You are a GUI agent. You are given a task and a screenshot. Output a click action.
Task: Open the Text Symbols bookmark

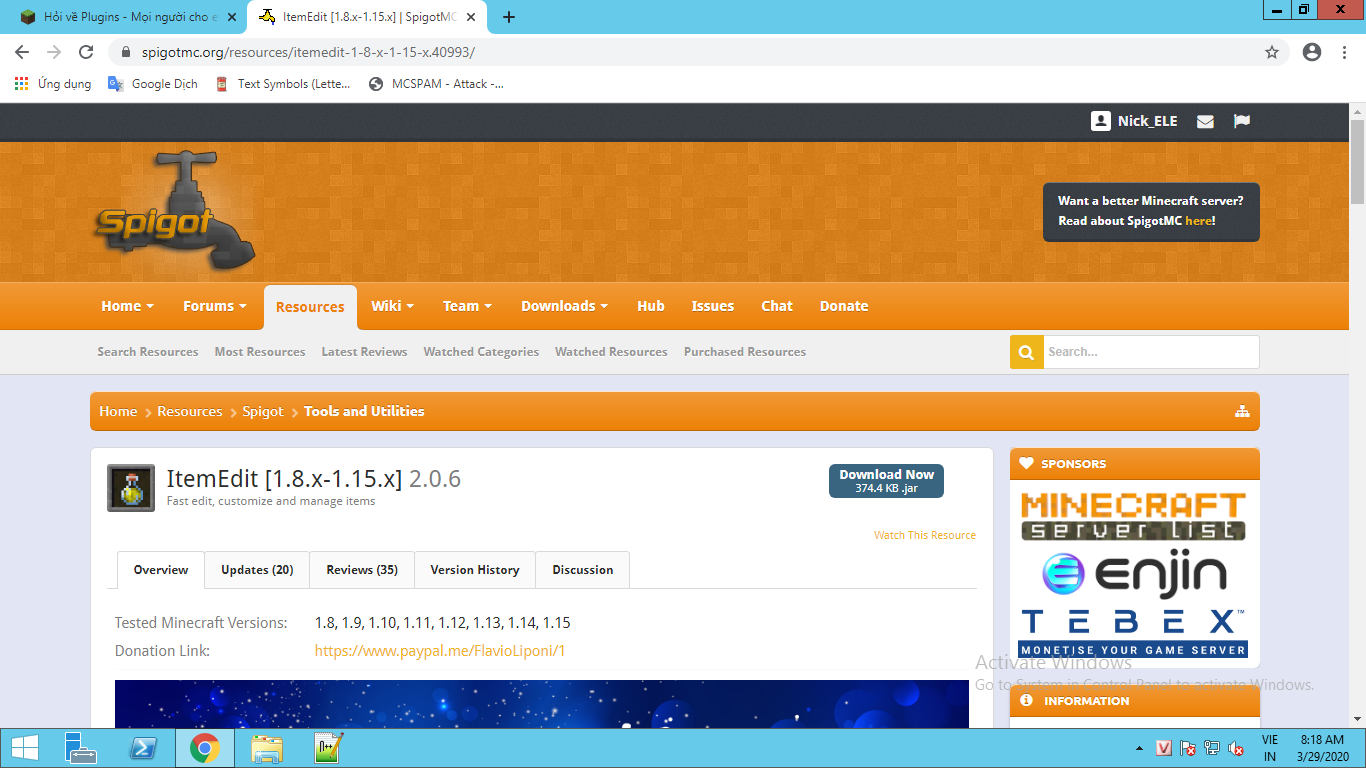click(x=283, y=84)
